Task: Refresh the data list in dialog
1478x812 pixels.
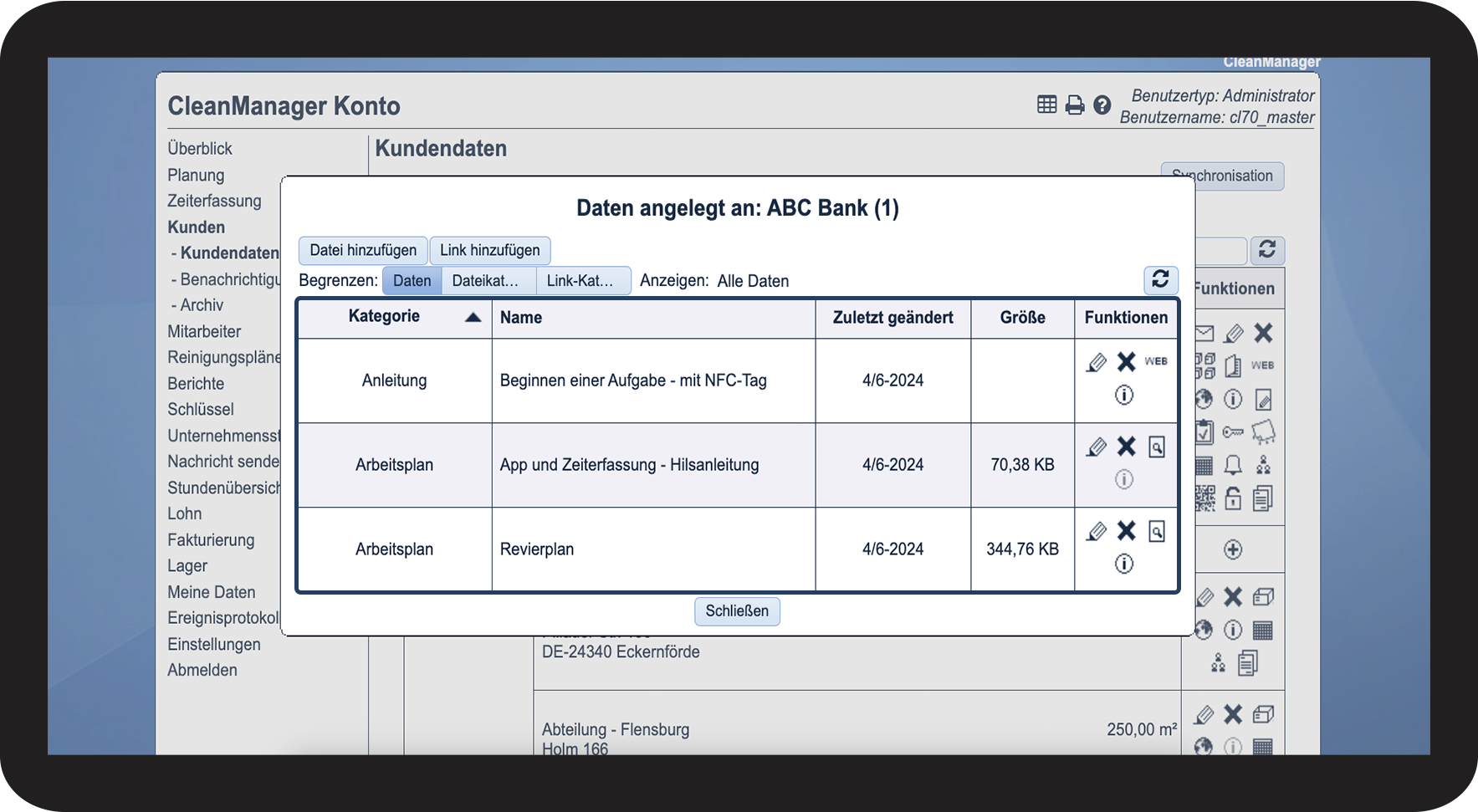Action: click(x=1160, y=279)
